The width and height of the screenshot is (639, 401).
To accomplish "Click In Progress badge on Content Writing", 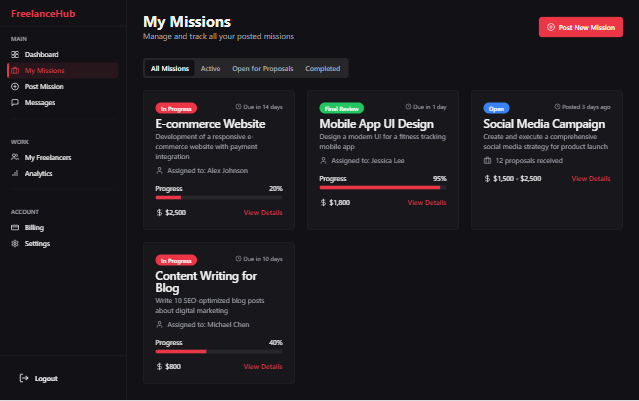I will [x=176, y=260].
